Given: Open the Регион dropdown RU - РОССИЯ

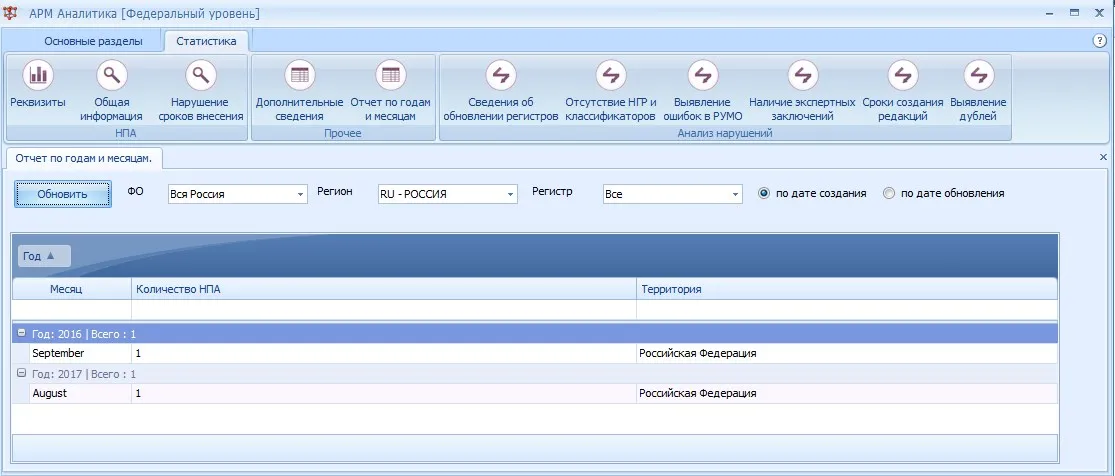Looking at the screenshot, I should click(x=447, y=194).
